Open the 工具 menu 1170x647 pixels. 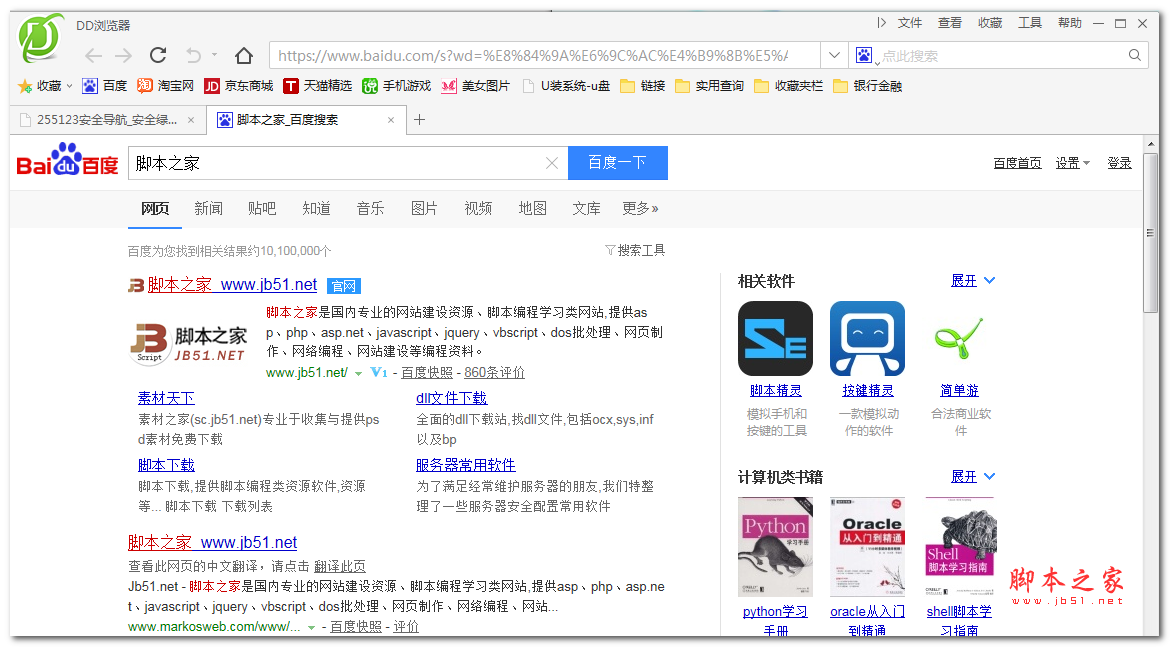[x=1030, y=23]
